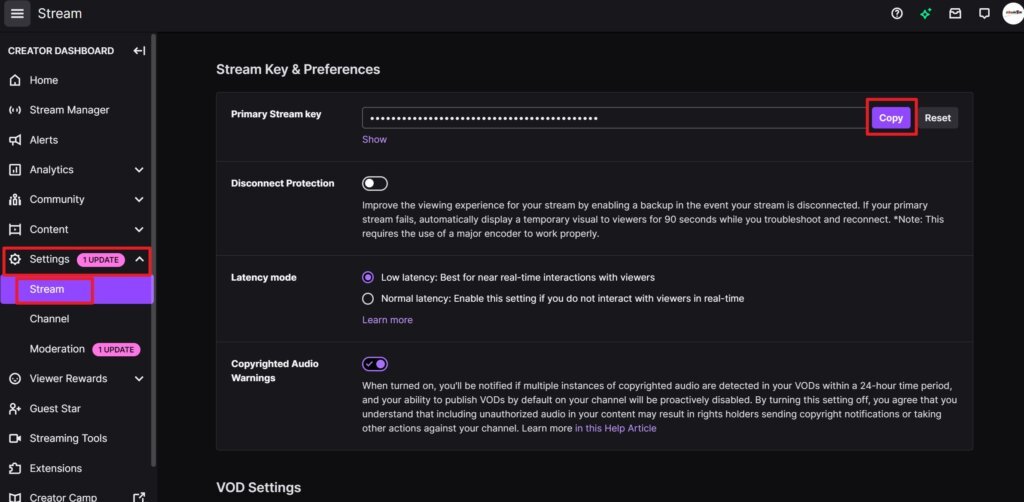1024x502 pixels.
Task: Select Channel under Settings
Action: [50, 319]
